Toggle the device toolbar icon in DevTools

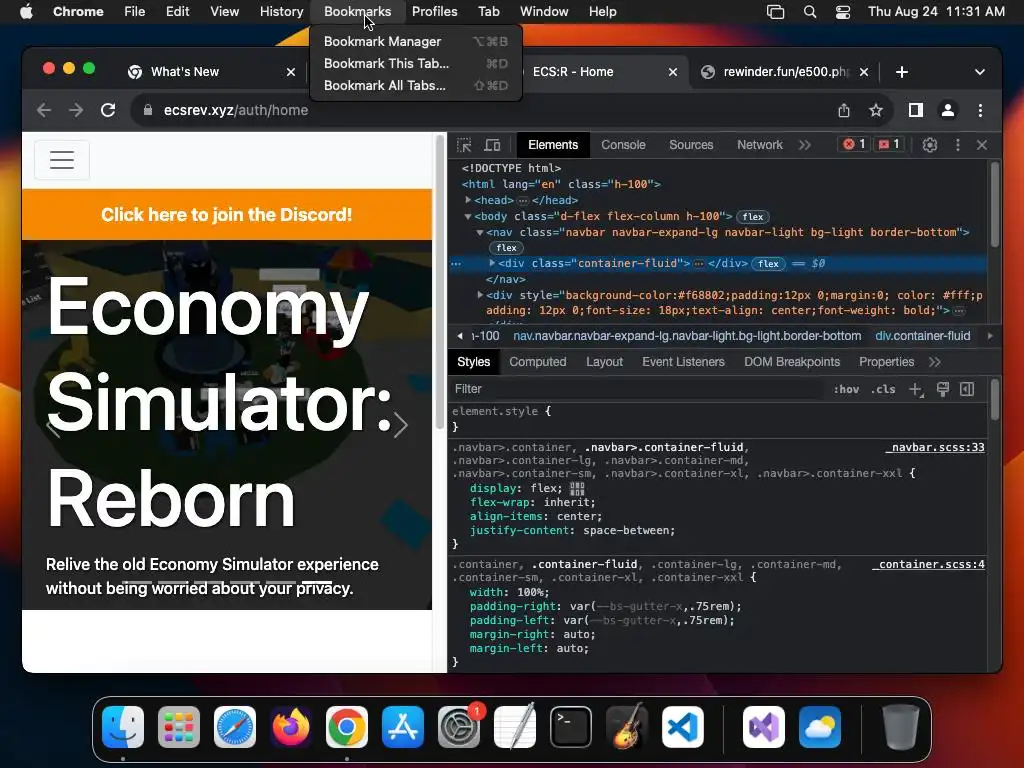click(492, 145)
